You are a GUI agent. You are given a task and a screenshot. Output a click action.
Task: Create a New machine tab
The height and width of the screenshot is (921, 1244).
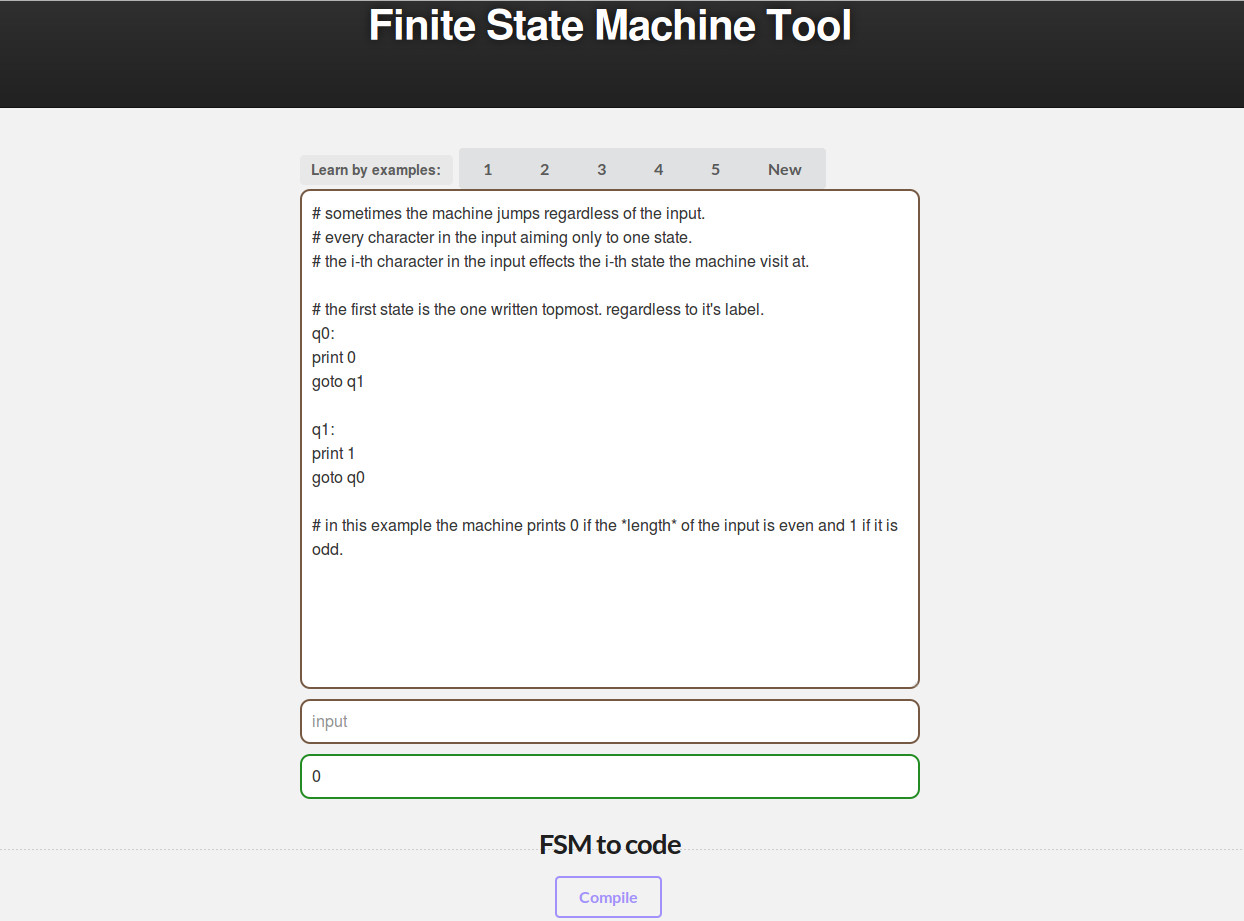click(x=785, y=169)
